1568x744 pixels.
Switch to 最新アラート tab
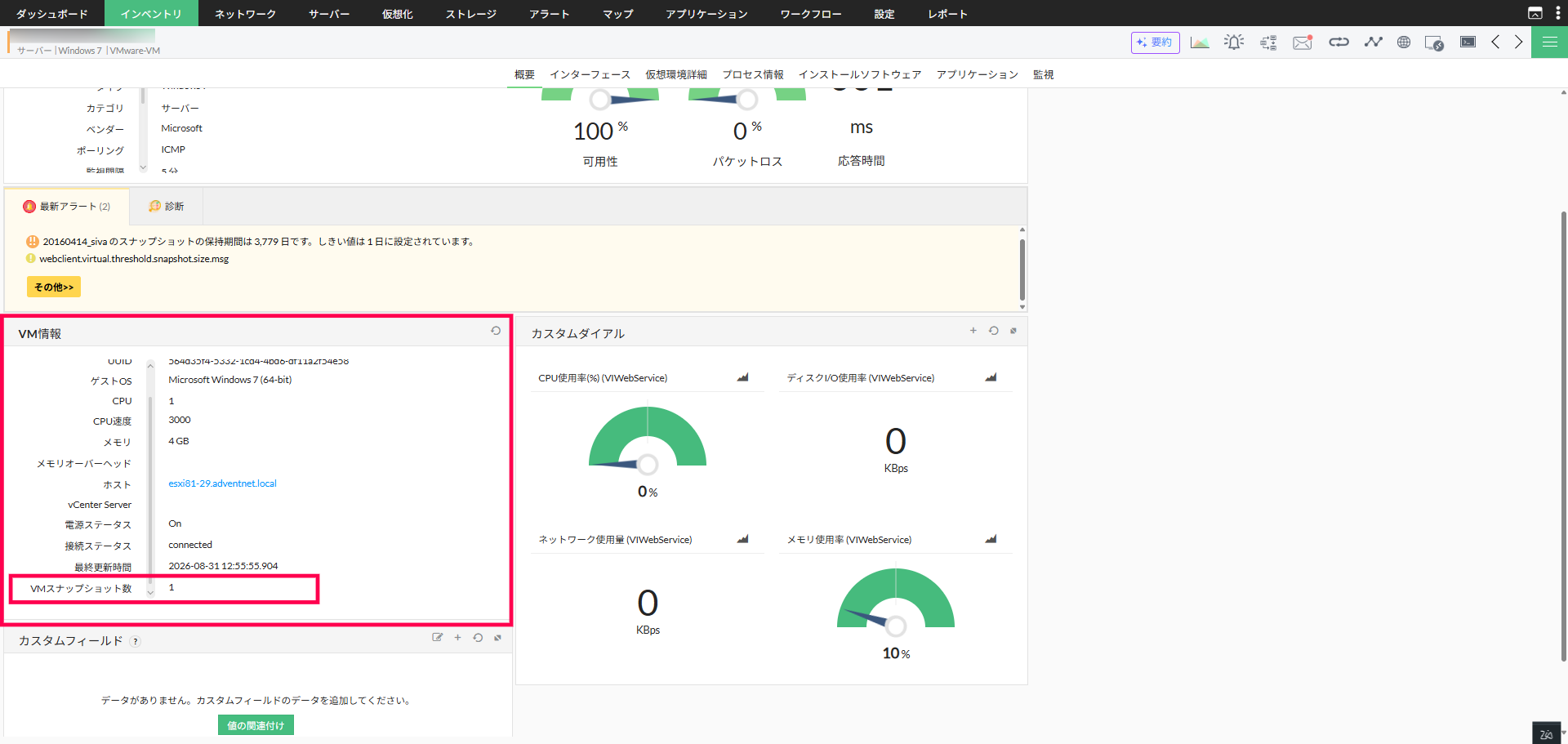click(67, 207)
